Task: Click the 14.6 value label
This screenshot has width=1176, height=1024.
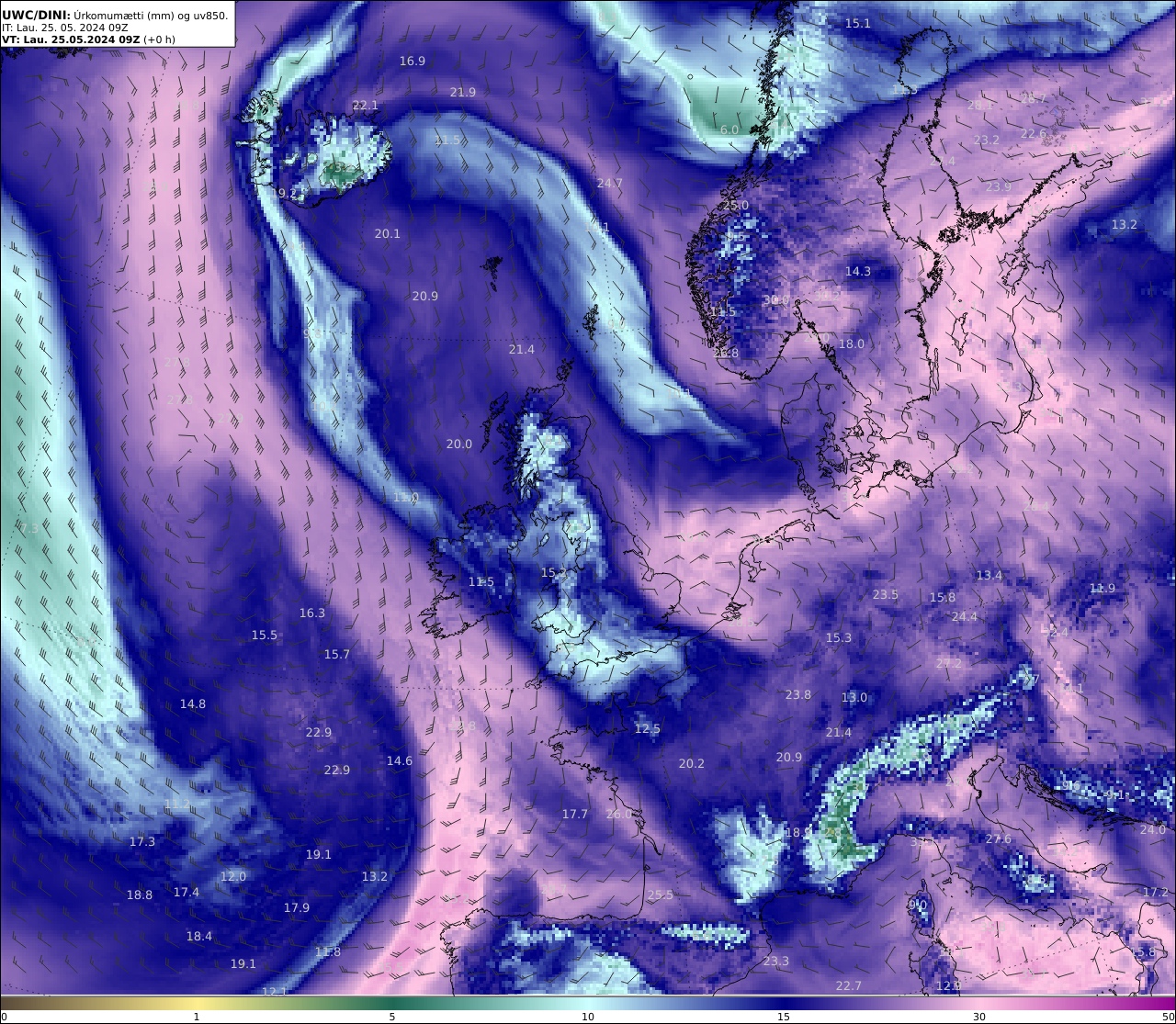Action: click(400, 760)
